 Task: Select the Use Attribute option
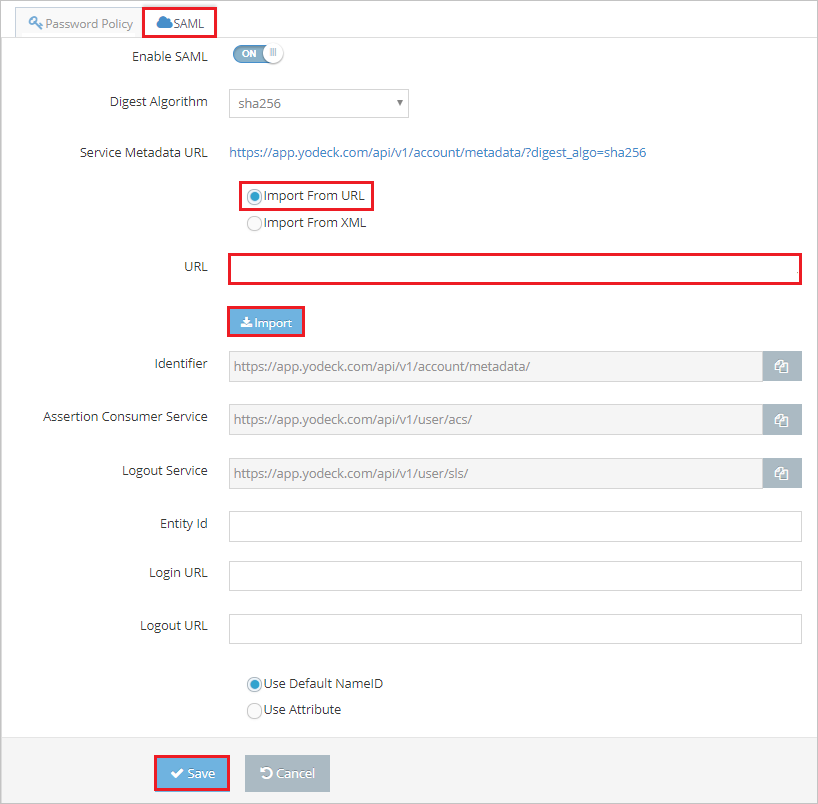(254, 710)
